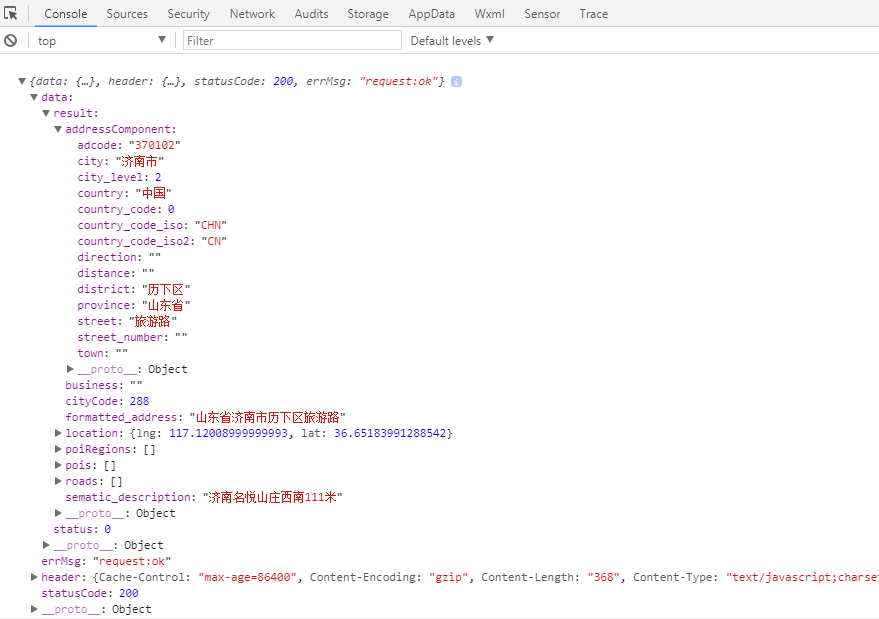Click the city value 济南市
The height and width of the screenshot is (619, 879).
(140, 161)
